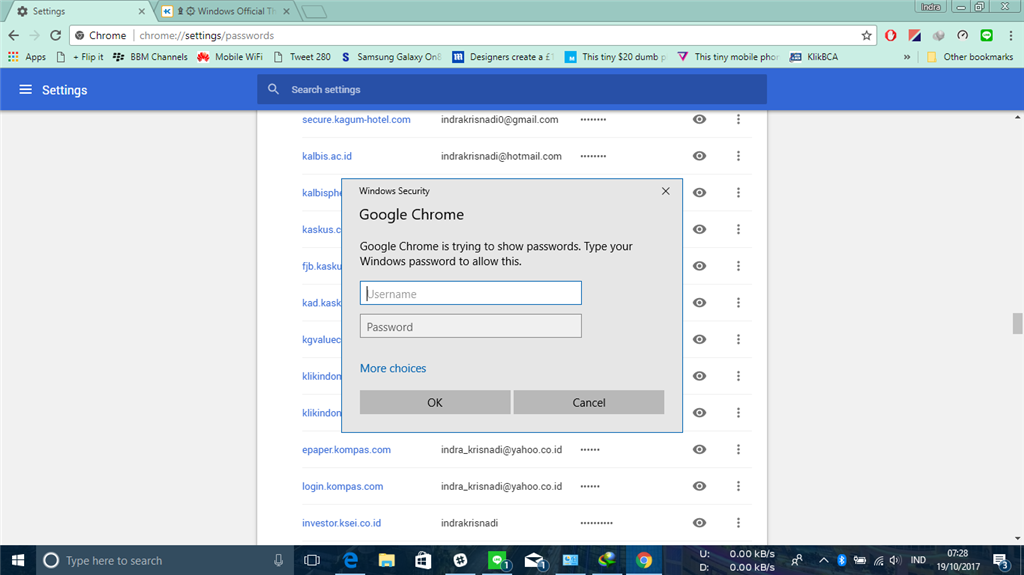Click OK in the Windows Security dialog
This screenshot has width=1024, height=575.
click(435, 402)
